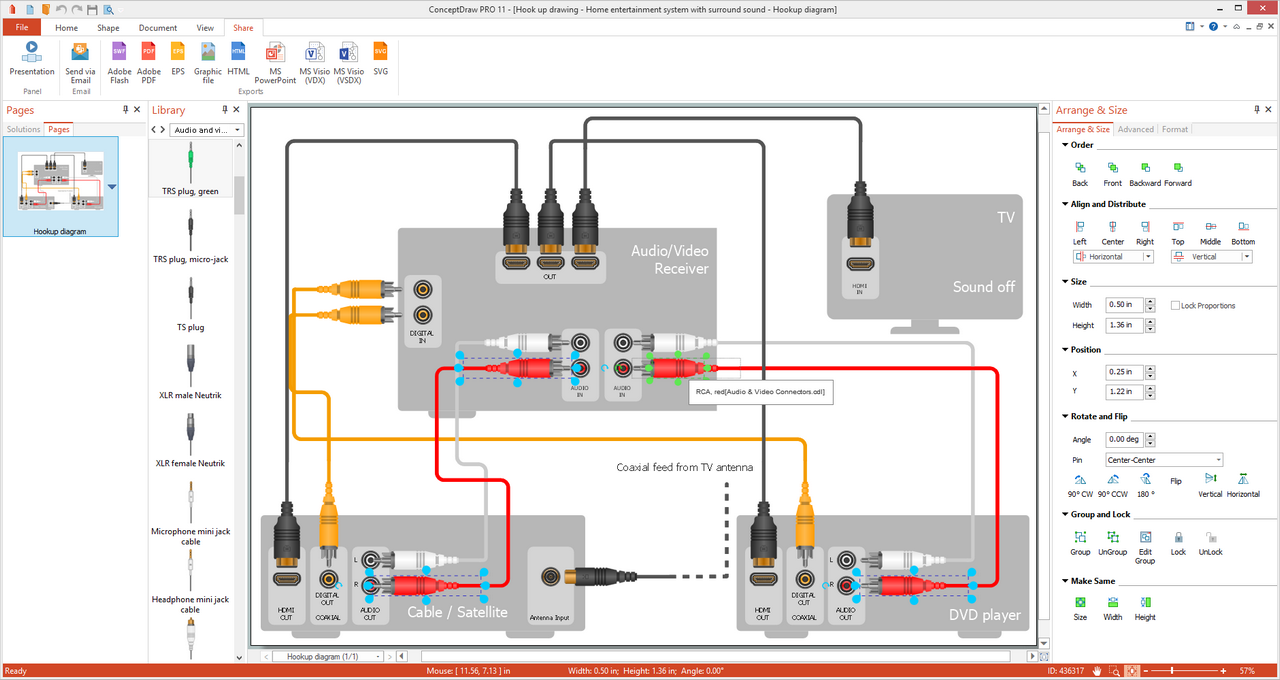The width and height of the screenshot is (1280, 680).
Task: Open the File menu
Action: click(x=22, y=28)
